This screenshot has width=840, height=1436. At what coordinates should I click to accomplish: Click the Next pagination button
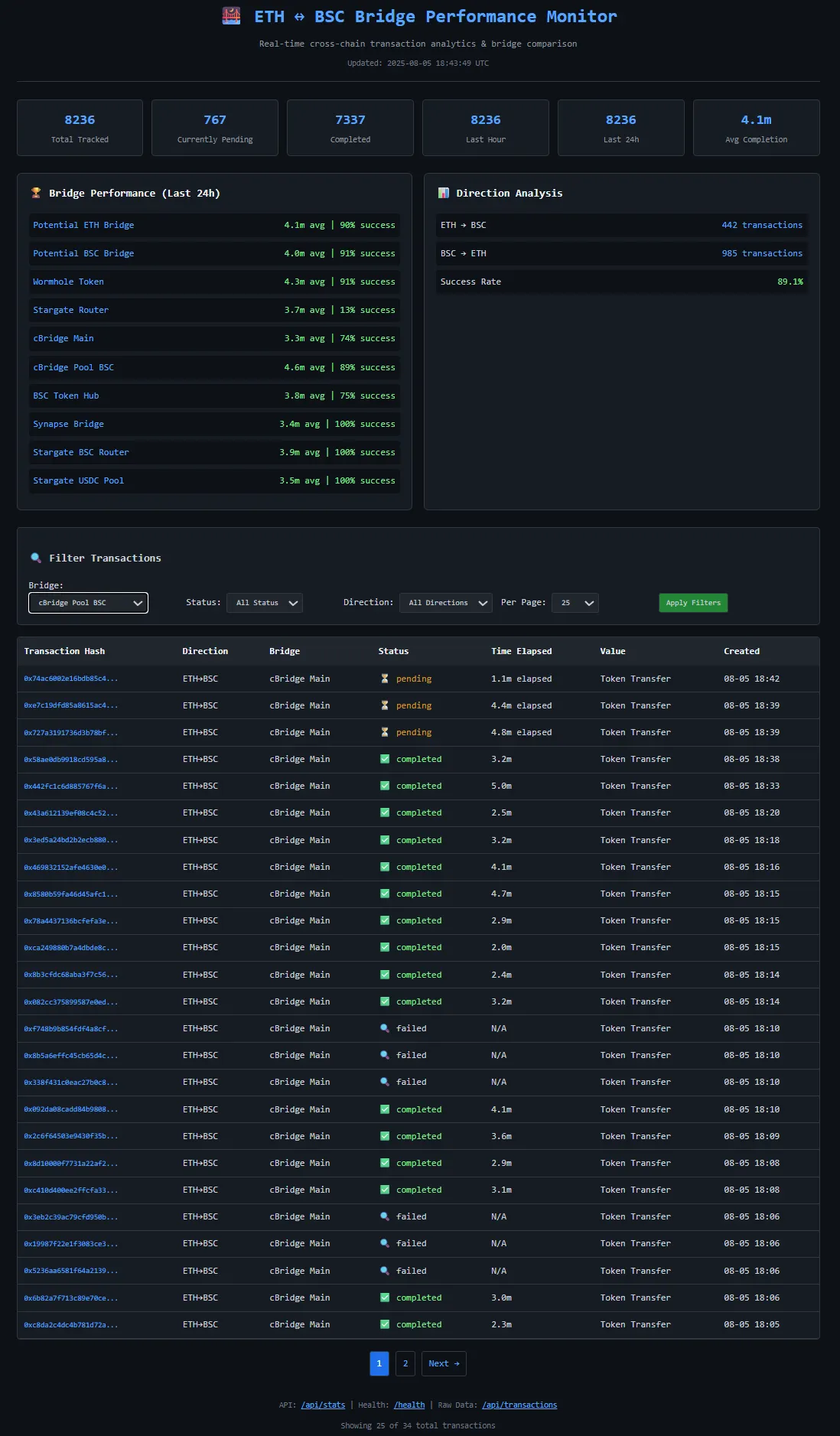point(444,1363)
